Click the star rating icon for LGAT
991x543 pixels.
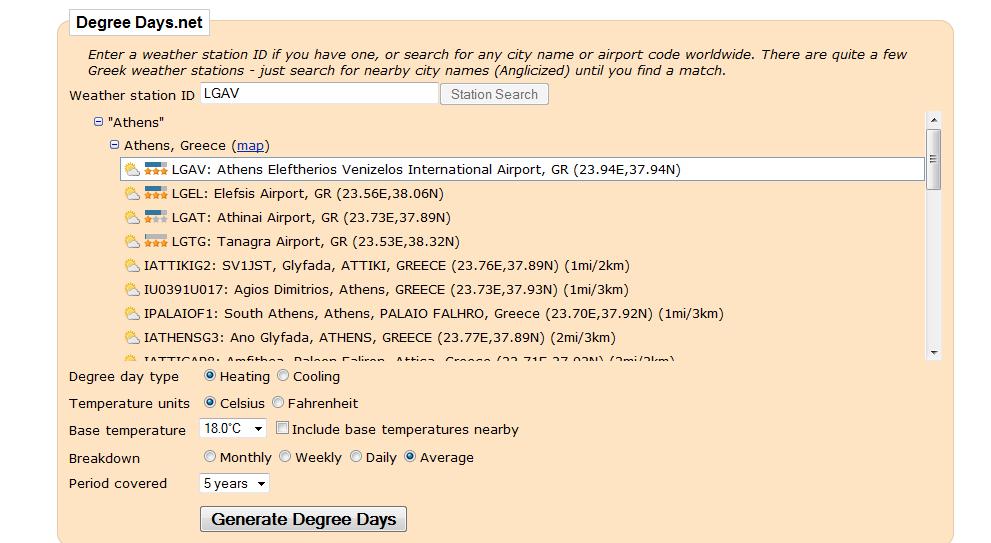pyautogui.click(x=155, y=217)
